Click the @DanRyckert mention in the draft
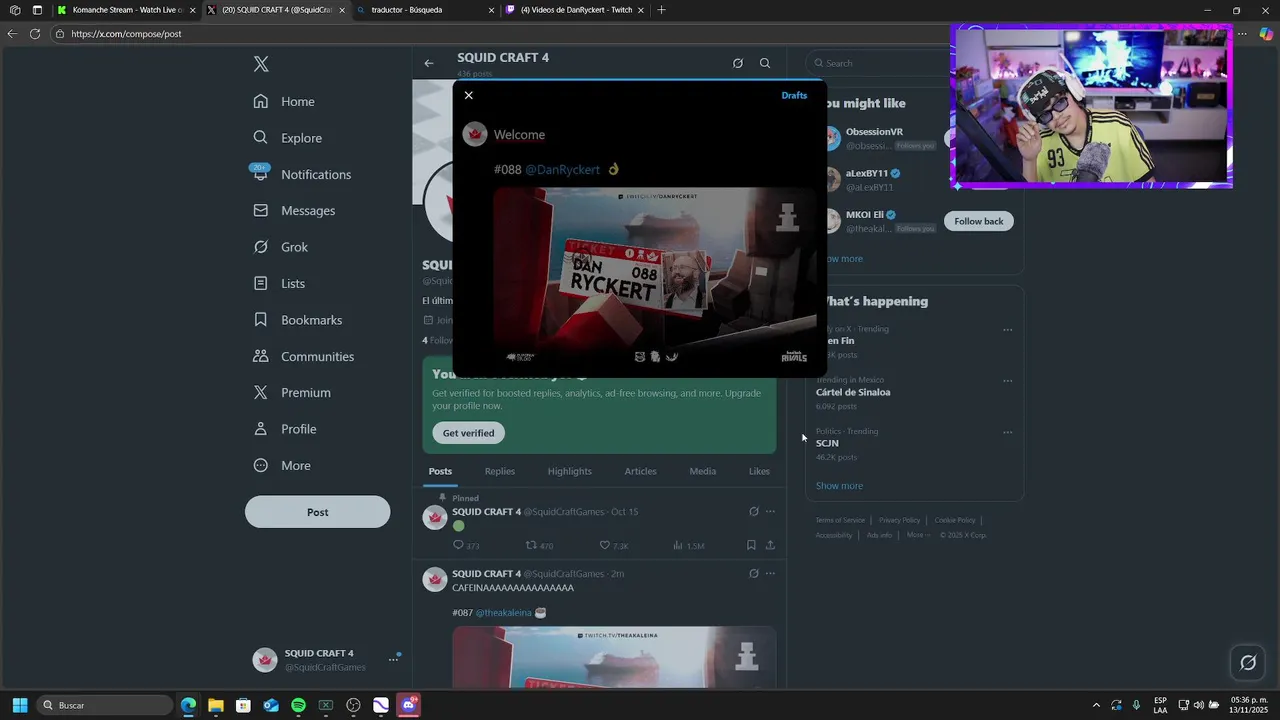The width and height of the screenshot is (1280, 720). 562,170
